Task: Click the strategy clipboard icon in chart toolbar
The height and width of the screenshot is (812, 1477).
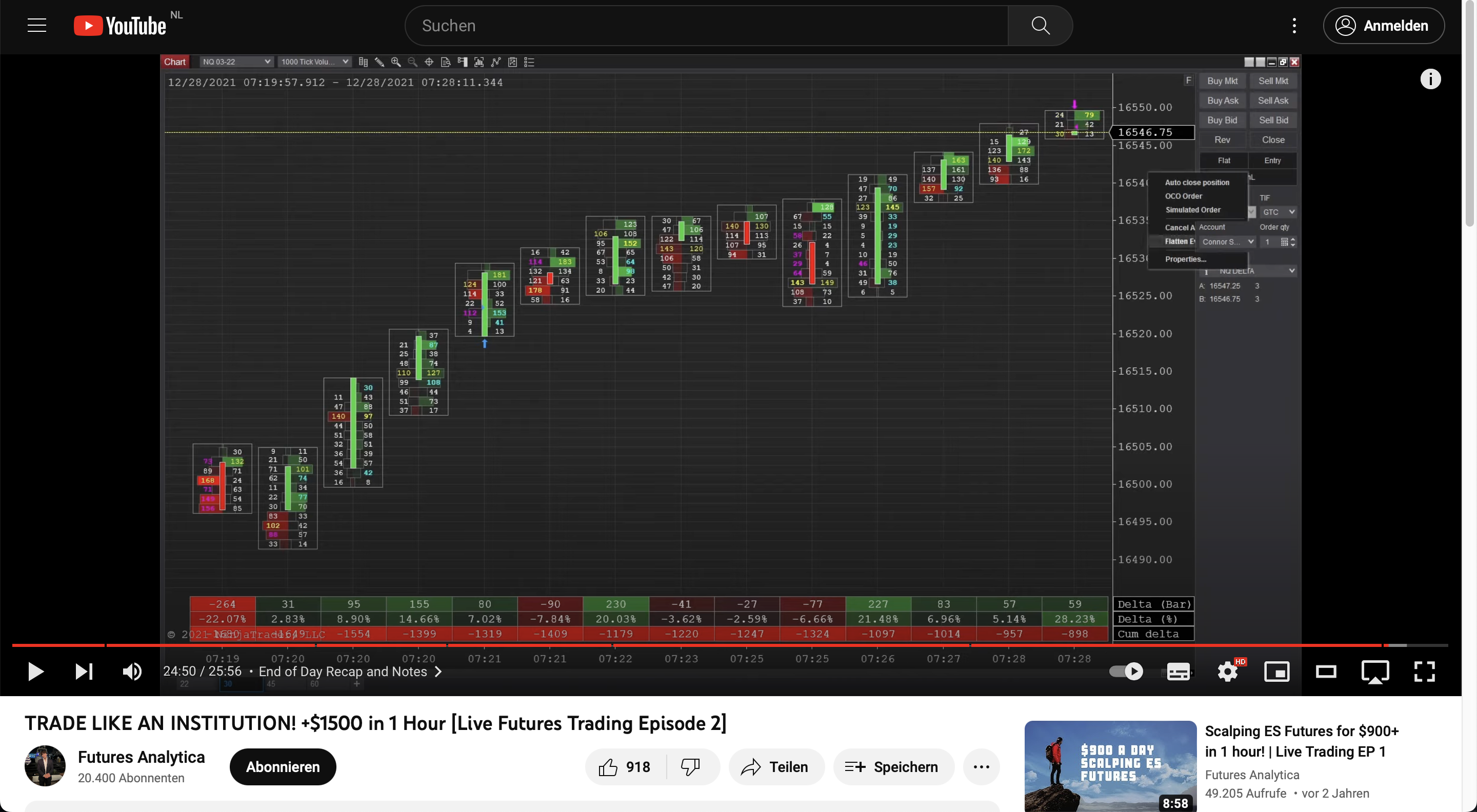Action: coord(513,62)
